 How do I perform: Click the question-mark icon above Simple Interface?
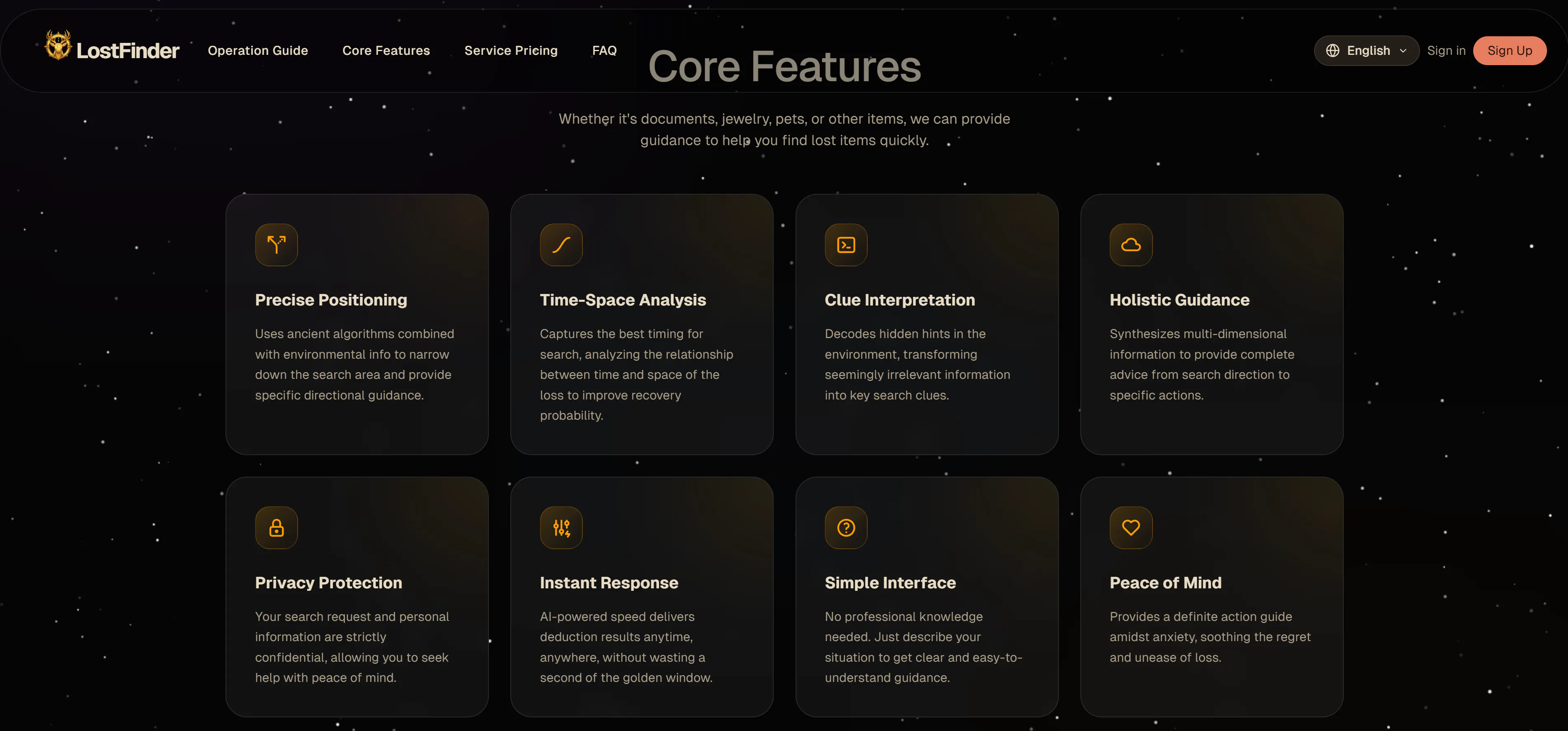coord(846,528)
